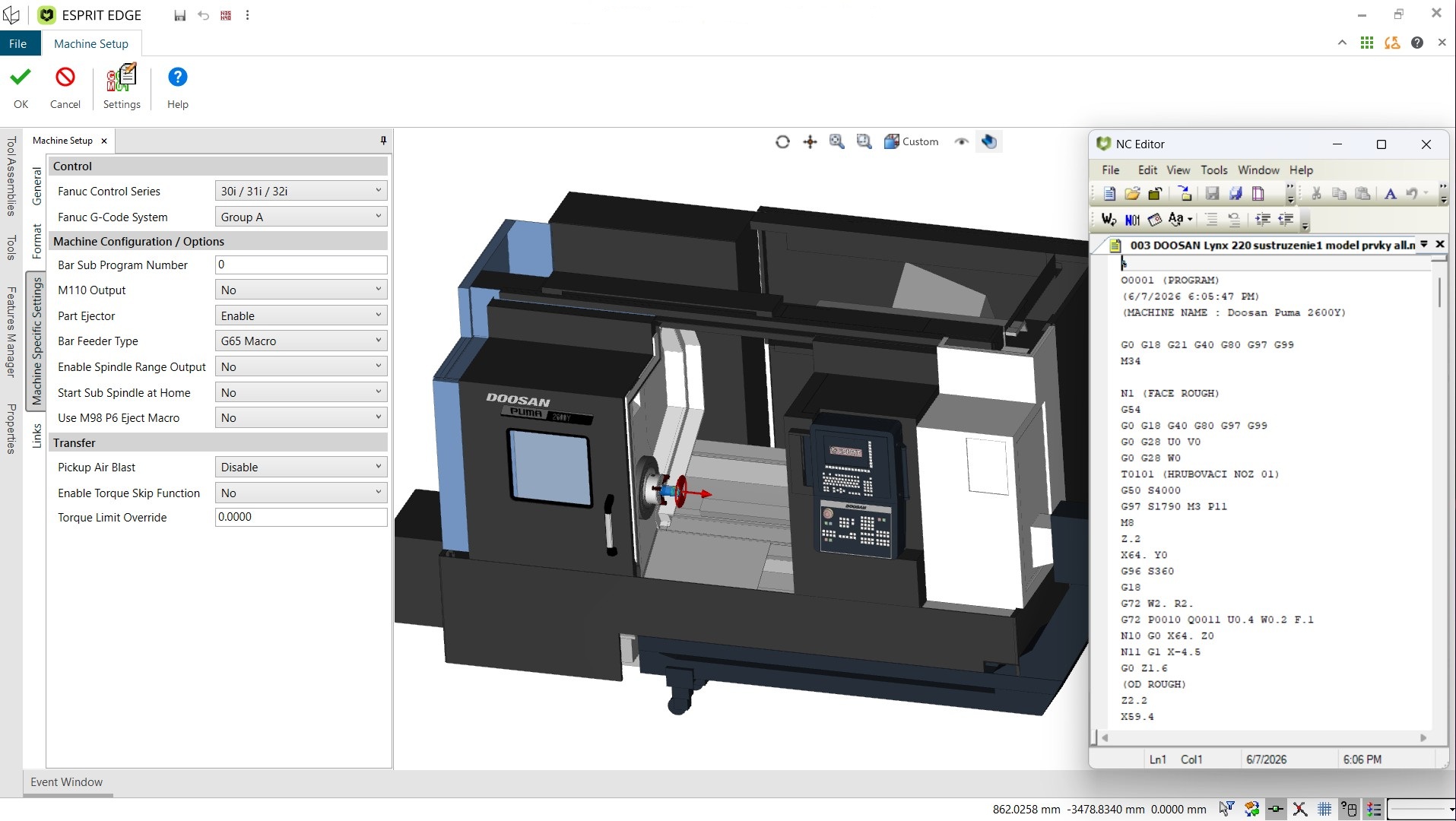Open the Bar Feeder Type dropdown

[301, 341]
